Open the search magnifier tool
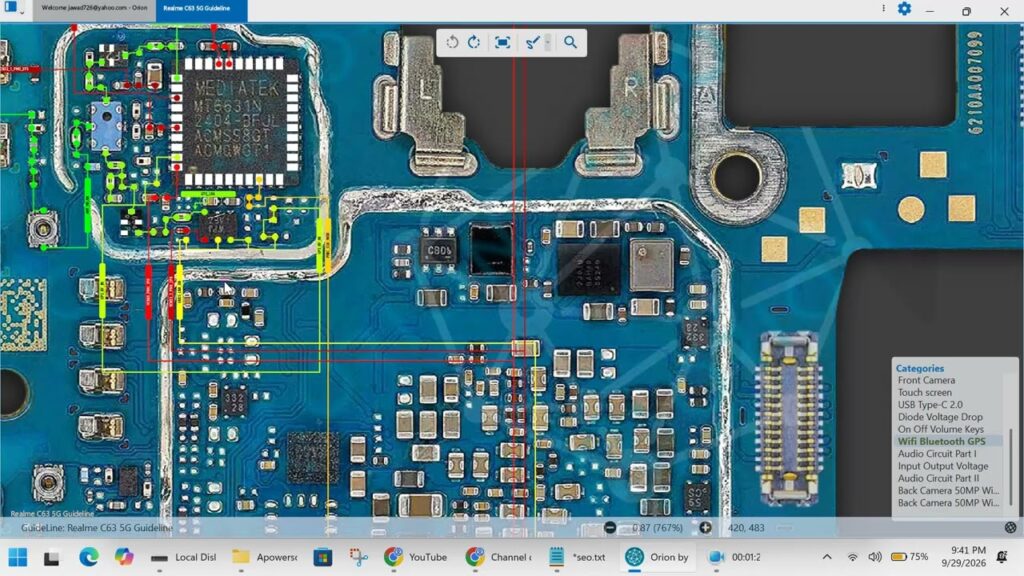The image size is (1024, 576). [x=570, y=42]
